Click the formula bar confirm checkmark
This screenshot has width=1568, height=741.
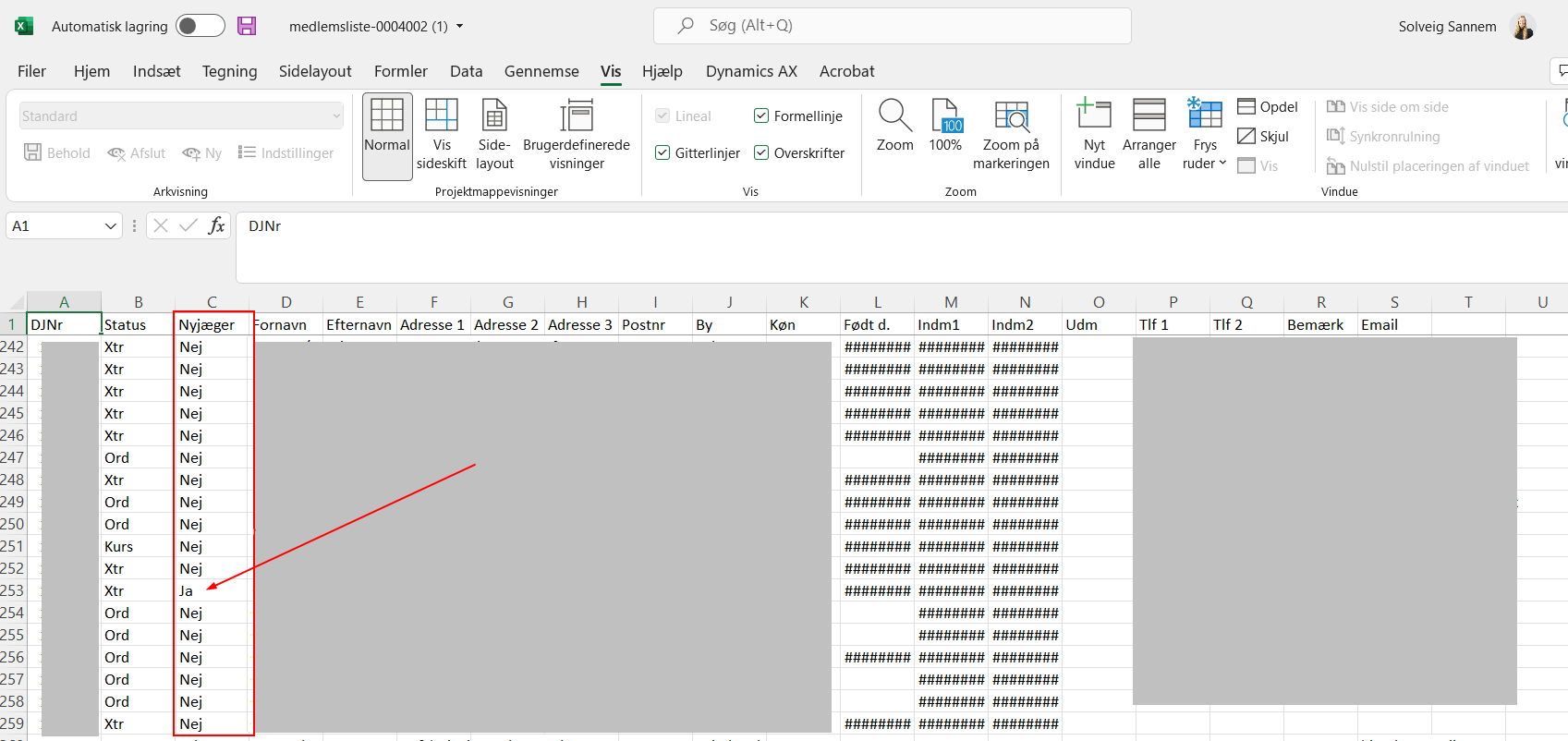click(x=188, y=225)
